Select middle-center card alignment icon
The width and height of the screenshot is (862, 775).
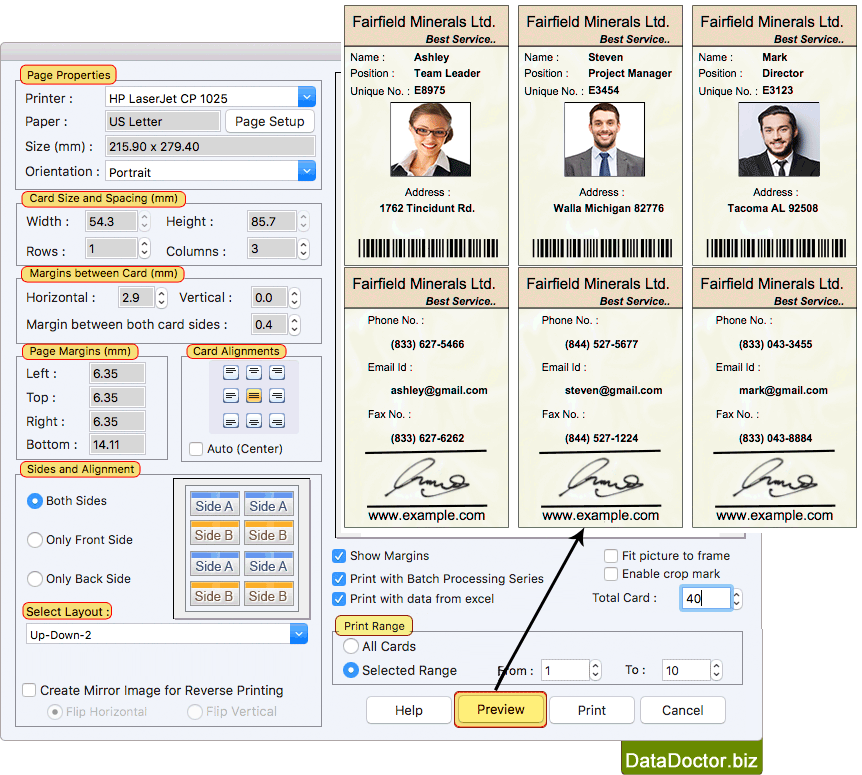point(254,396)
